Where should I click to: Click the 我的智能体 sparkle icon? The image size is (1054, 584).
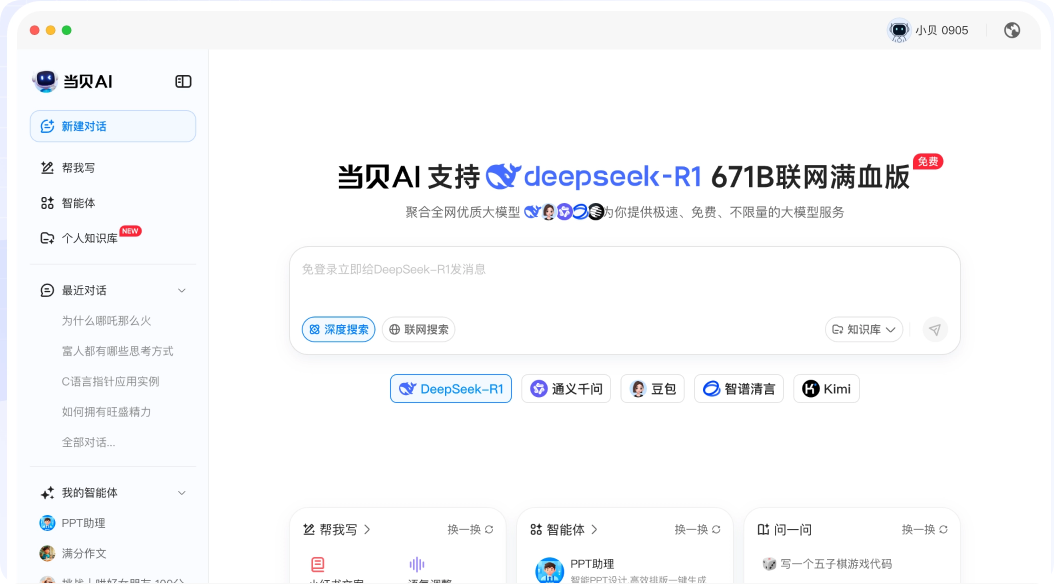pyautogui.click(x=47, y=493)
